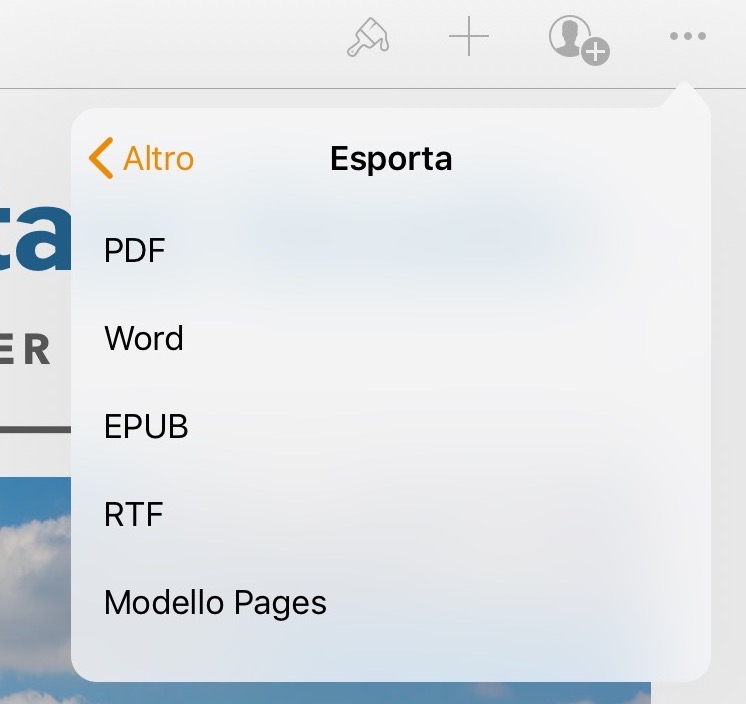Select EPUB export option
The width and height of the screenshot is (746, 704).
click(x=391, y=426)
